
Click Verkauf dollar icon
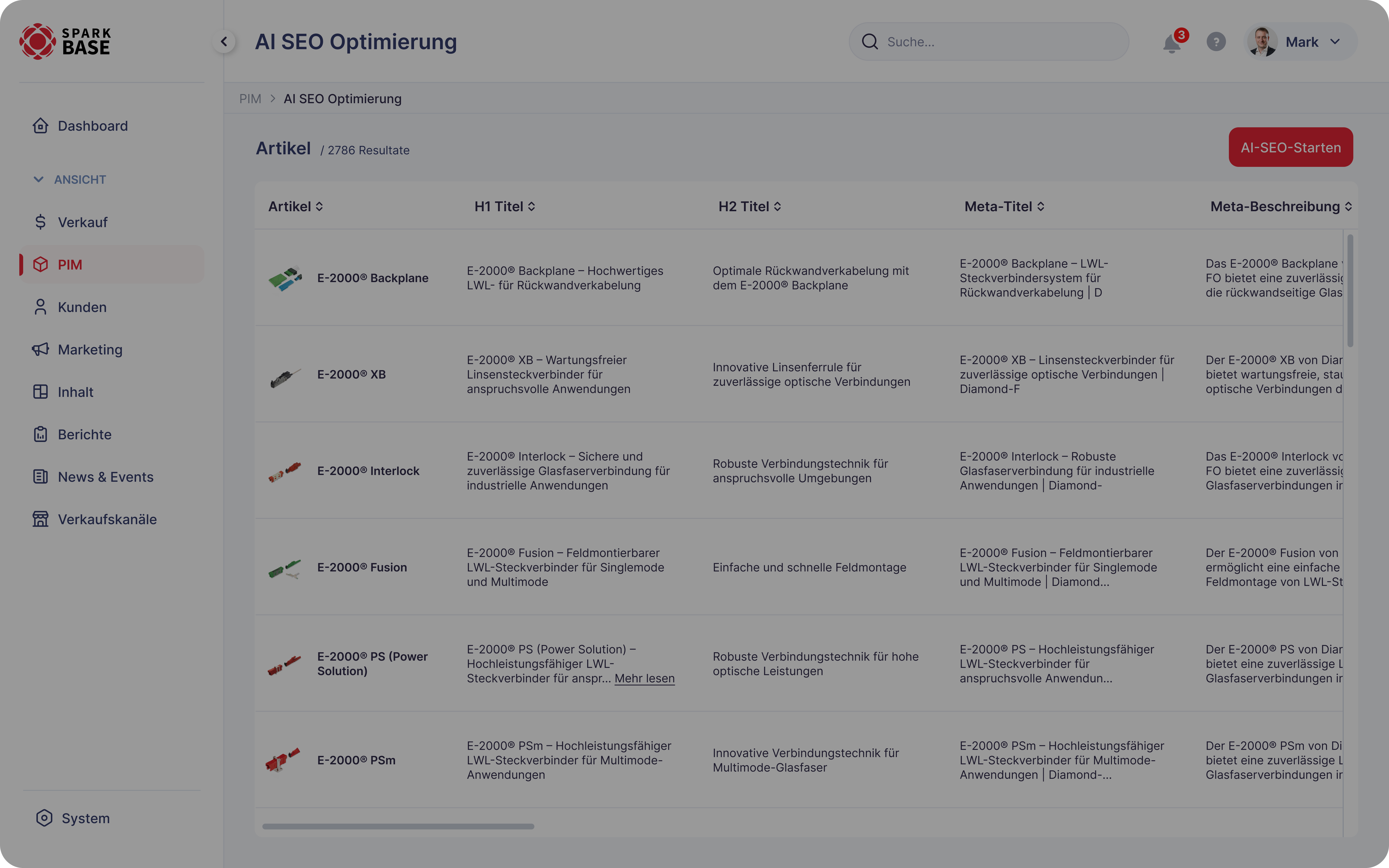[40, 222]
